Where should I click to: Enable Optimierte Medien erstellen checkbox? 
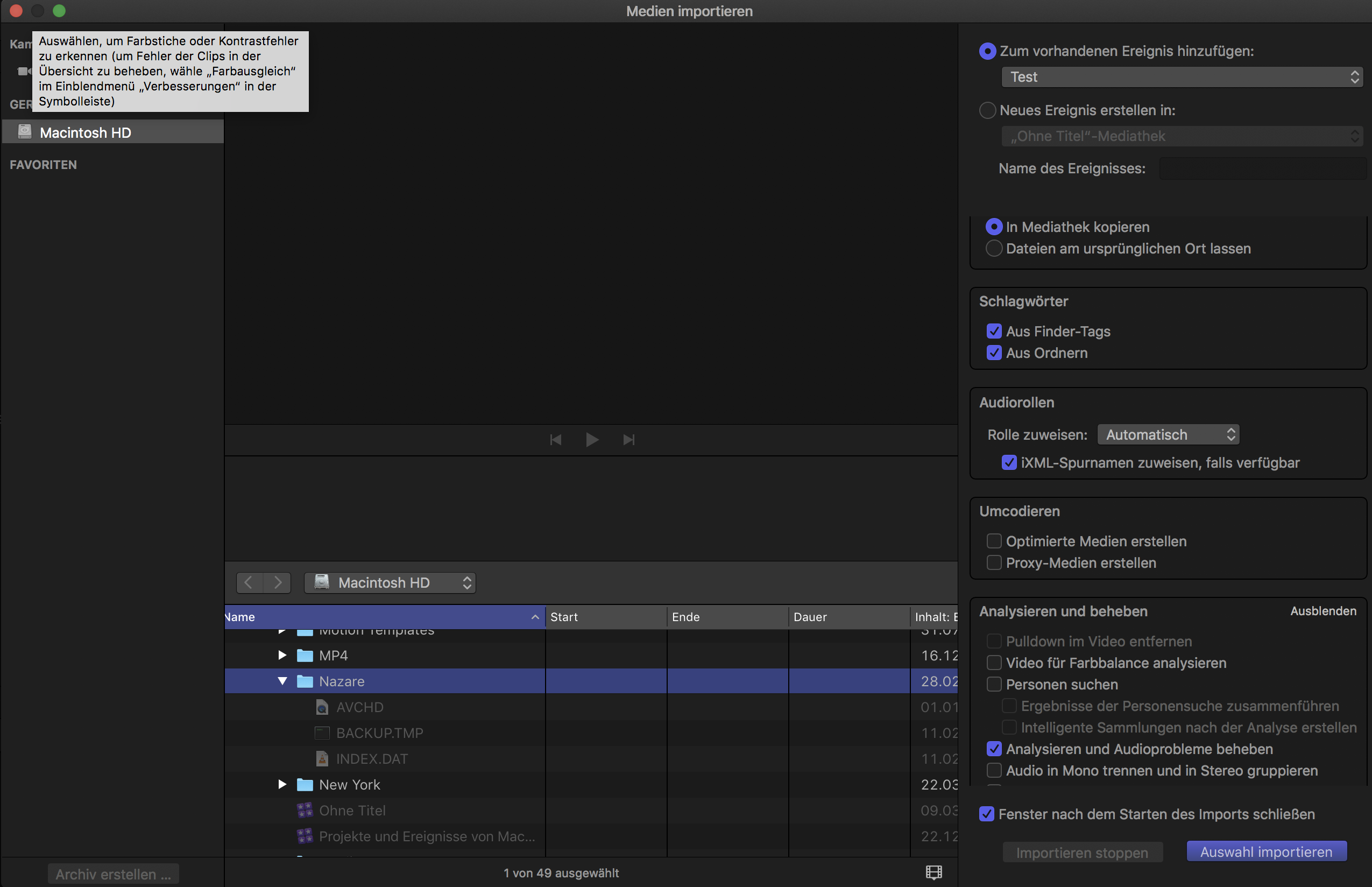click(994, 541)
